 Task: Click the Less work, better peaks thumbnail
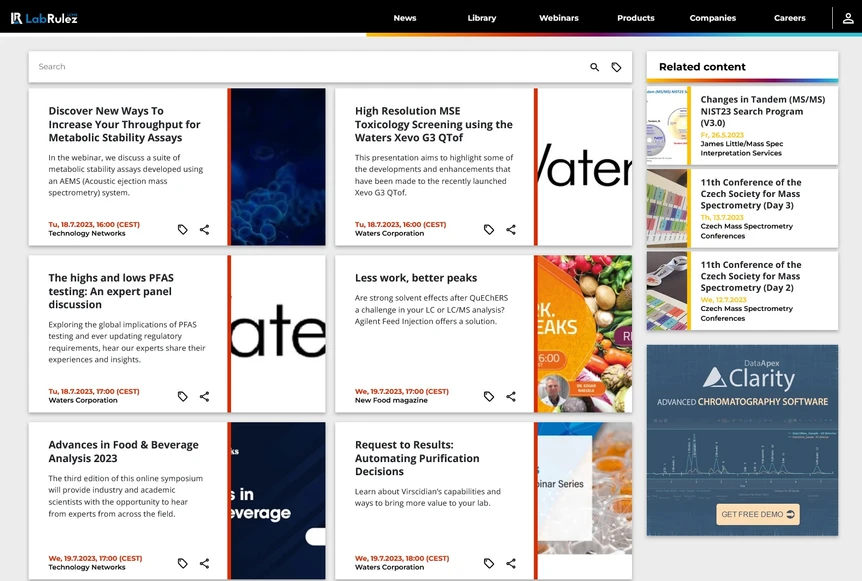point(585,334)
